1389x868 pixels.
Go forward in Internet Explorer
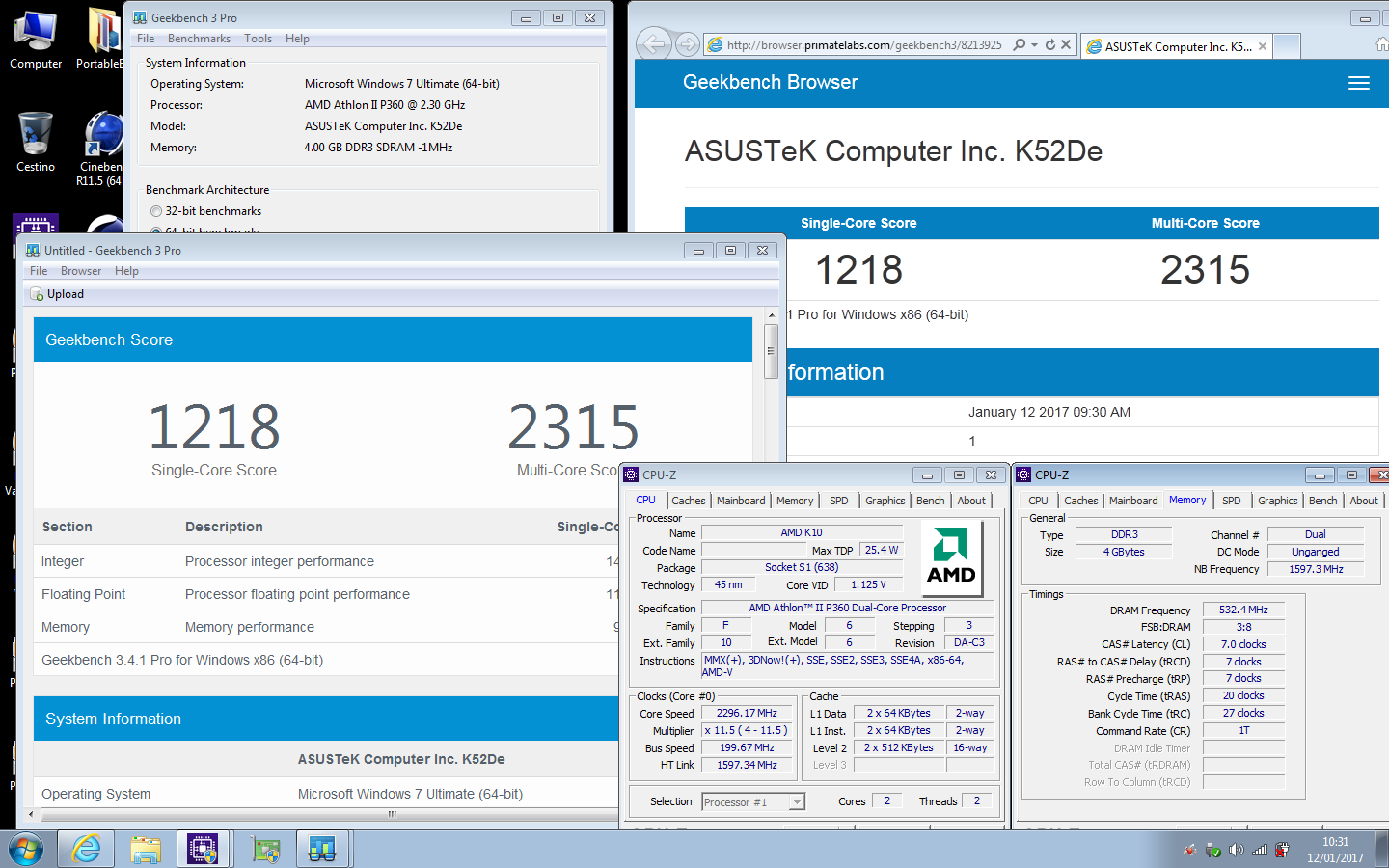pyautogui.click(x=687, y=44)
